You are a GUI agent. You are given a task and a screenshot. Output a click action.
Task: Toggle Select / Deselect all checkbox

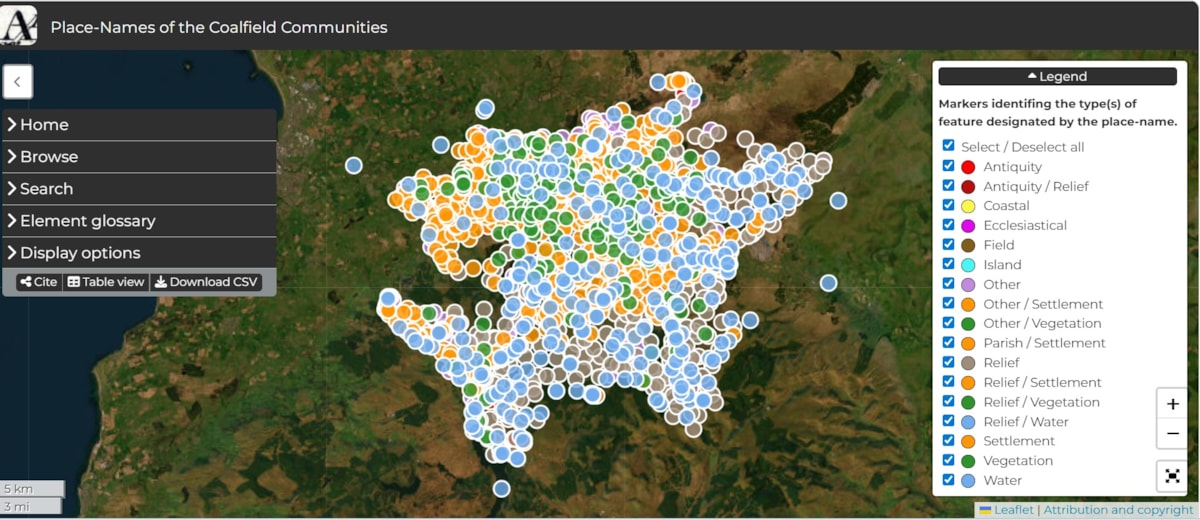(948, 146)
